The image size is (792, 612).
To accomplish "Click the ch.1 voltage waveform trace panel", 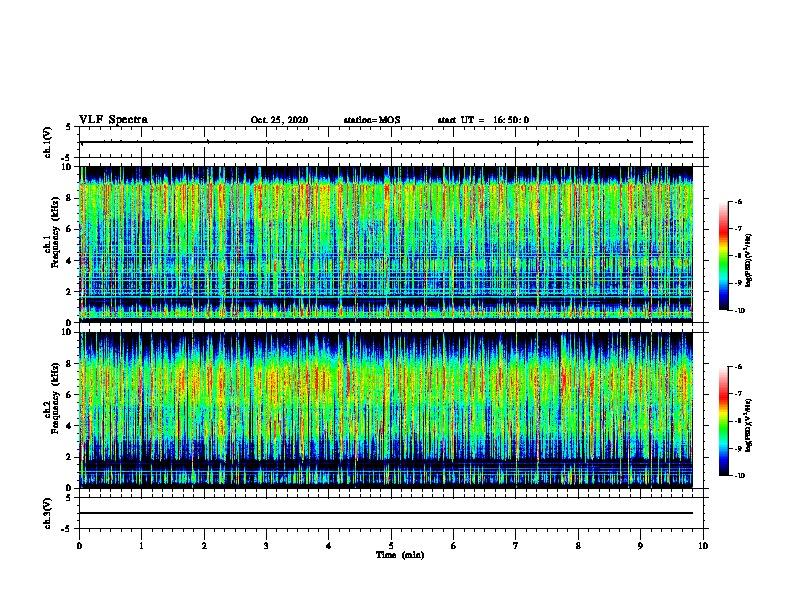I will coord(391,142).
